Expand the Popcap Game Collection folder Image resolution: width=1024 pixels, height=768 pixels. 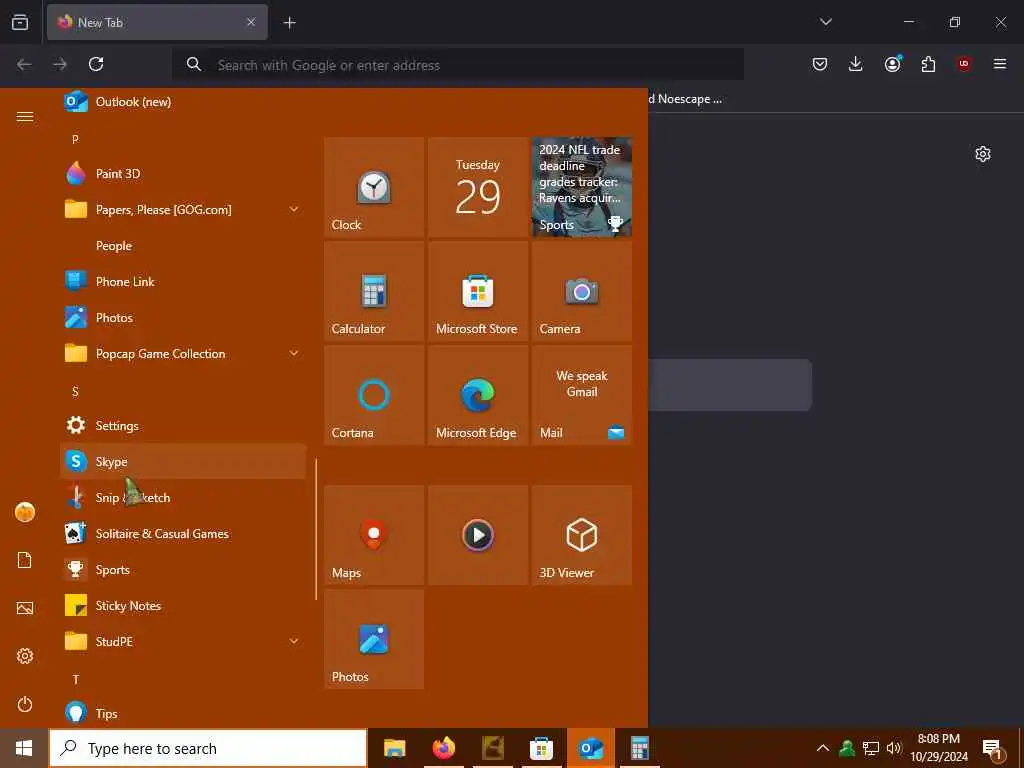183,353
